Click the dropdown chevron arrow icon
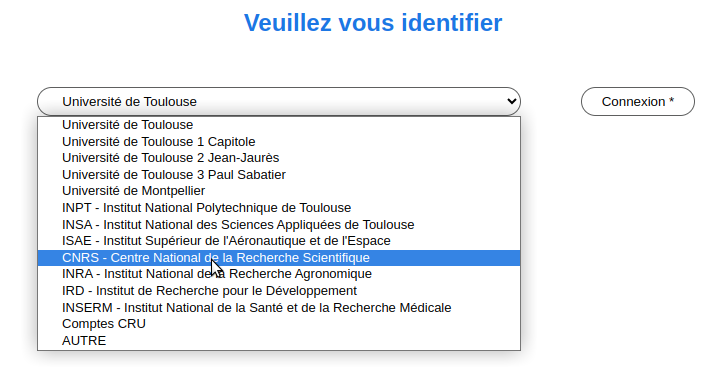723x384 pixels. point(511,101)
